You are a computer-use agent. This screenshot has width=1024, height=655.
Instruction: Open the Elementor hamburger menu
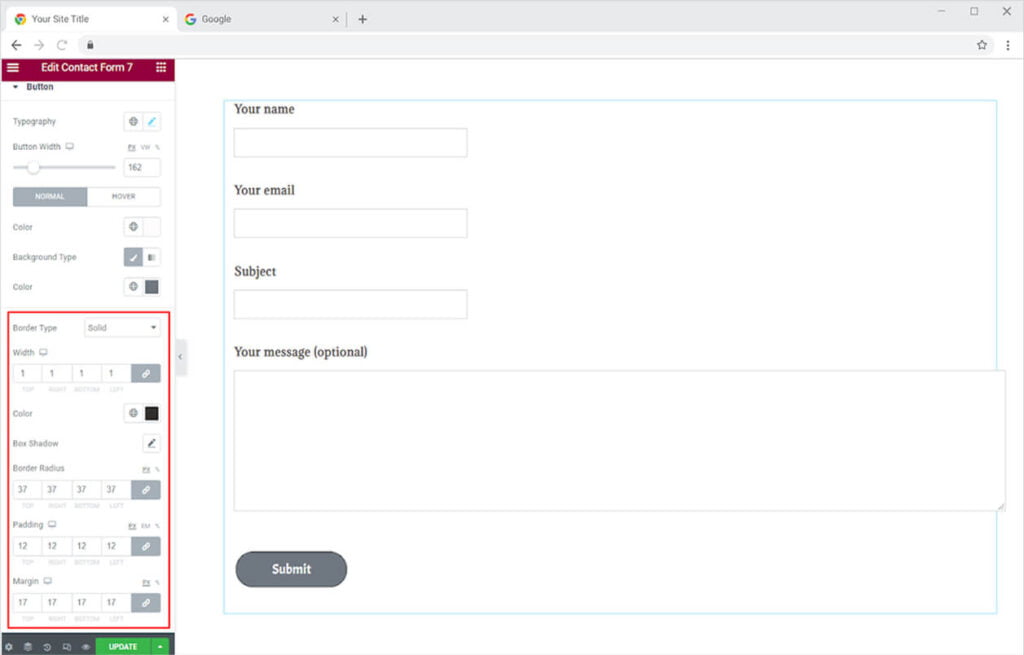point(13,68)
